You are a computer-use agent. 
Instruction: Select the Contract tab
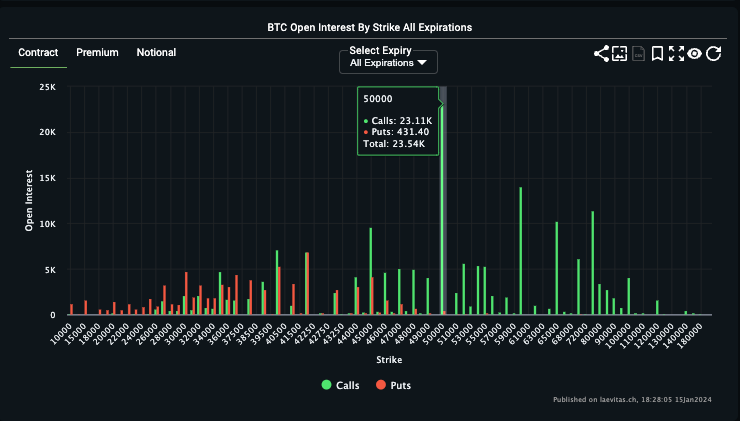coord(38,53)
